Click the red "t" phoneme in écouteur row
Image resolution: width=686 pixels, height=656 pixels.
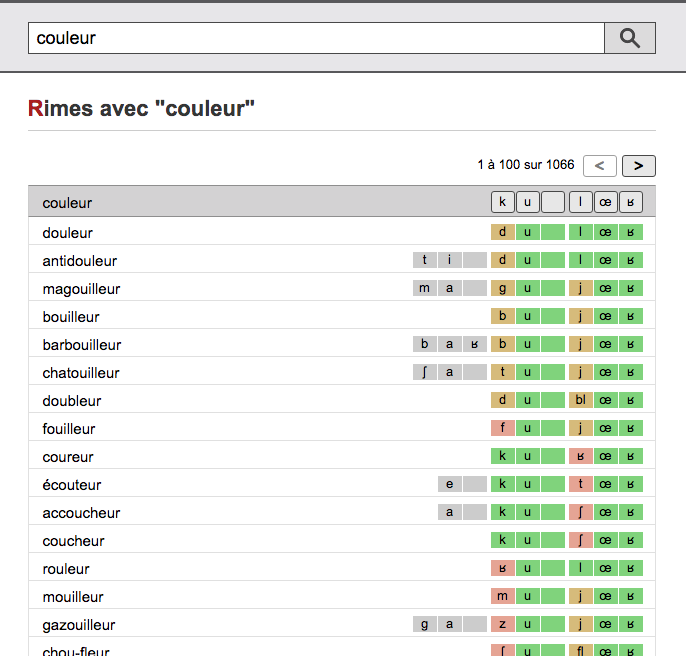click(x=581, y=484)
